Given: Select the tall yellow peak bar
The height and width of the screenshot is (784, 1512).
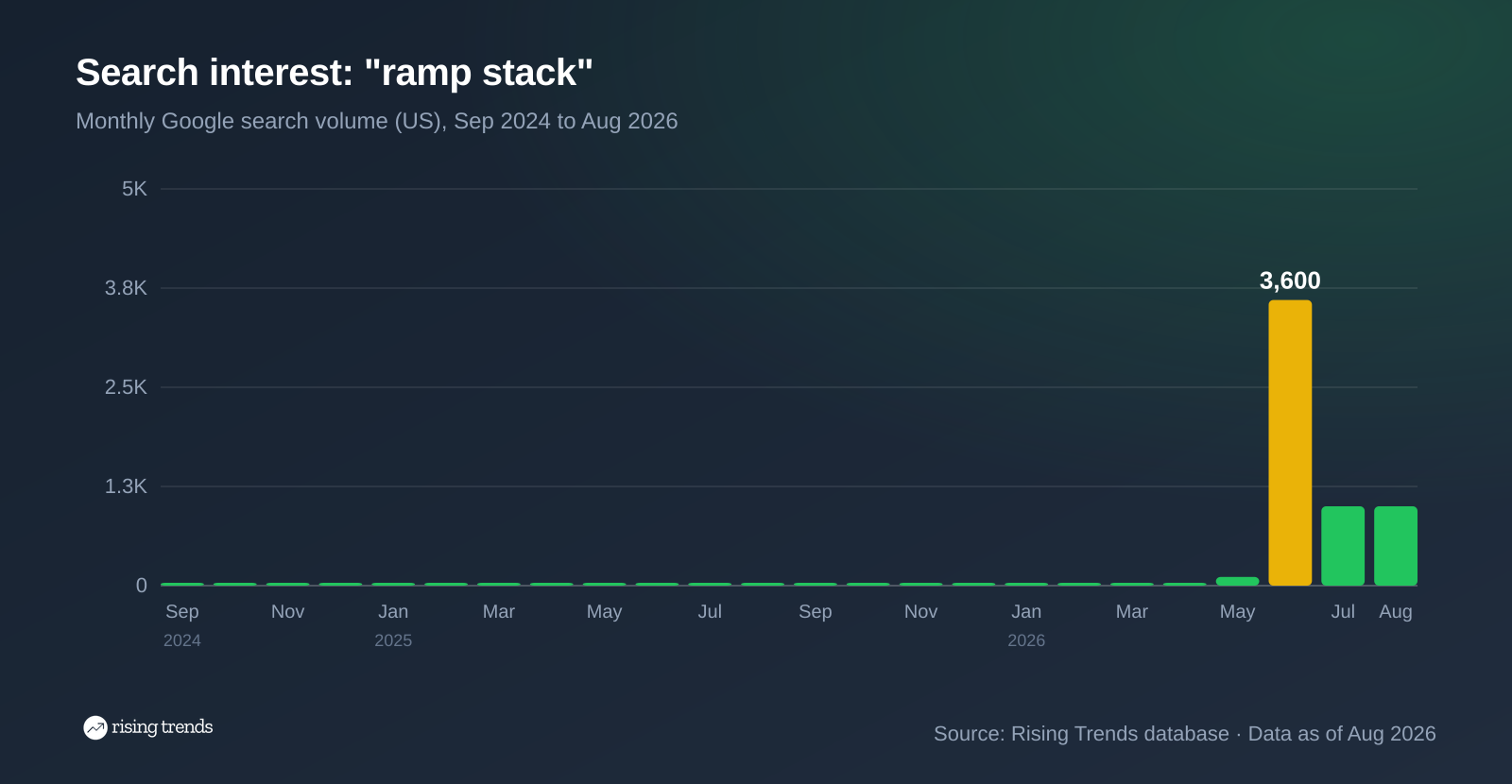Looking at the screenshot, I should [x=1290, y=443].
